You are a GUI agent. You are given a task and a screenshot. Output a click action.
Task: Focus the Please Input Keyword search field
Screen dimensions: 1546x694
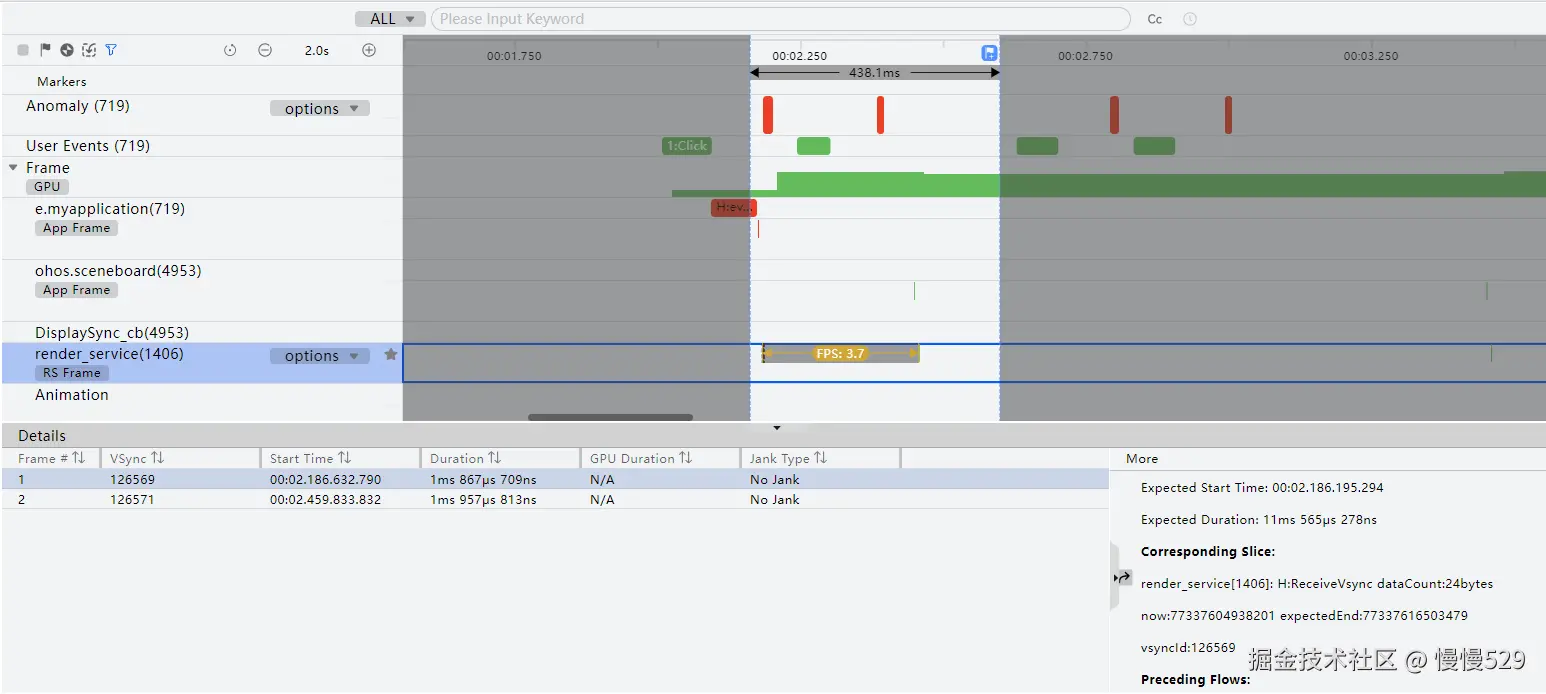[780, 19]
